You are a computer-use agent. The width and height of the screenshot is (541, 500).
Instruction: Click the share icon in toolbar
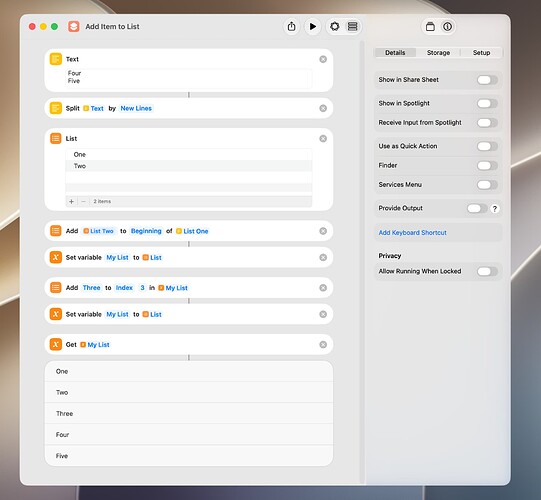tap(292, 27)
